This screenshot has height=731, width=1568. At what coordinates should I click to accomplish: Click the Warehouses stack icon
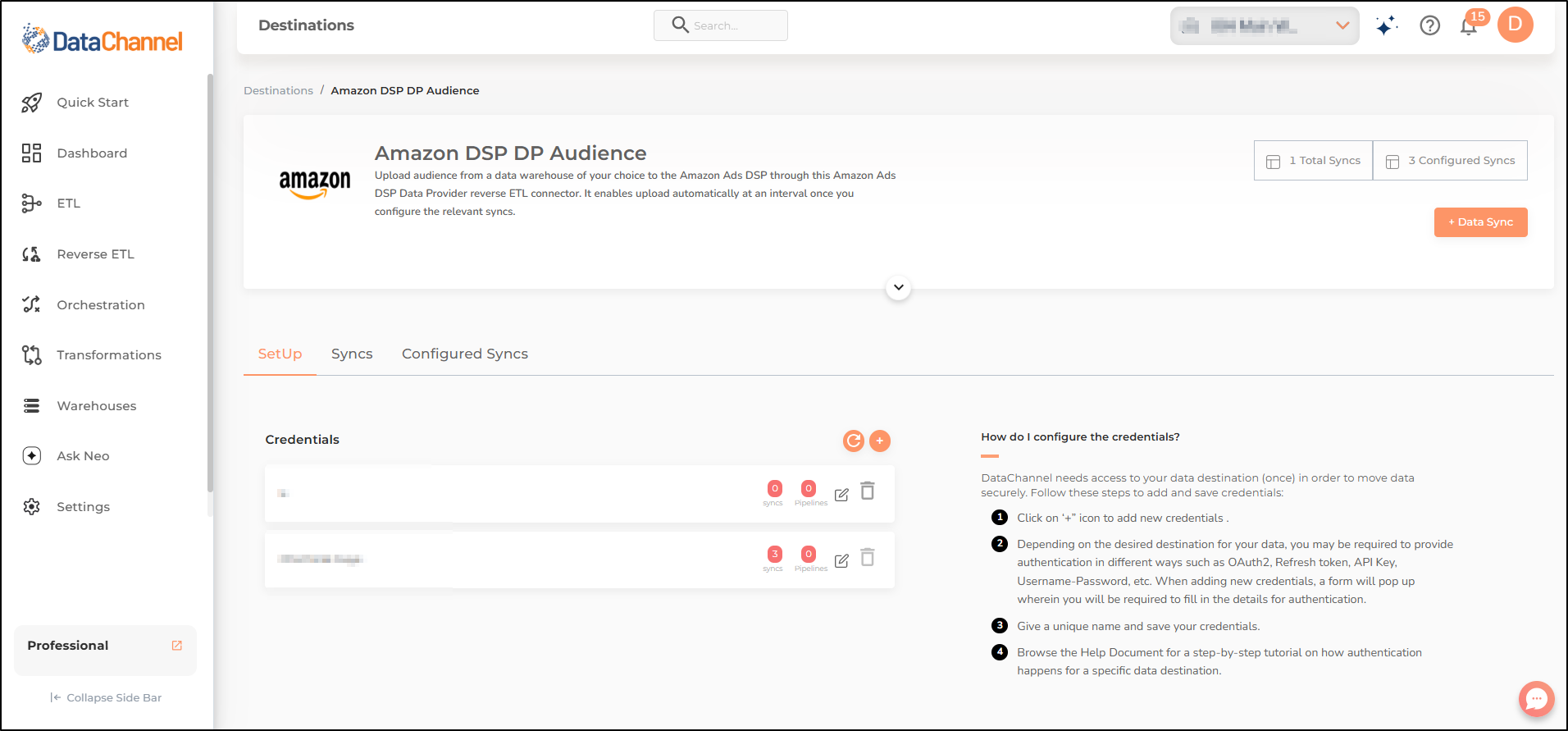coord(31,406)
